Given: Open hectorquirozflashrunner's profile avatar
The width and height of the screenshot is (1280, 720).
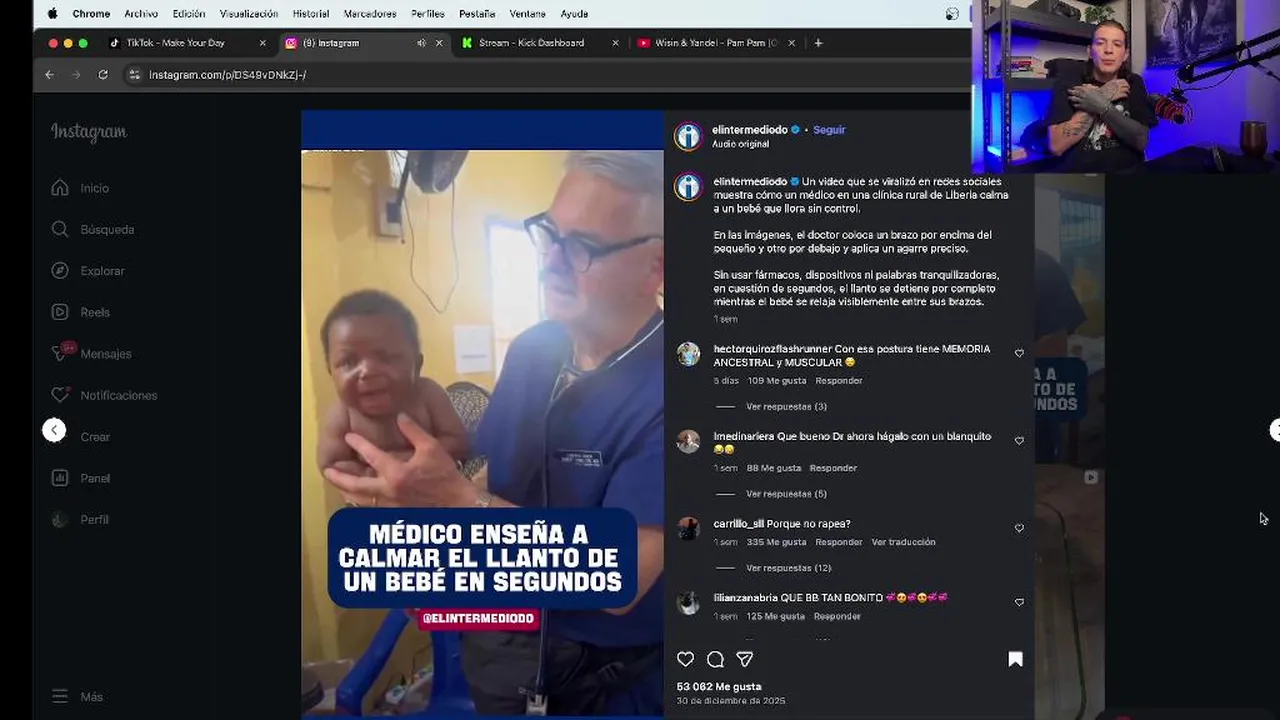Looking at the screenshot, I should [688, 354].
